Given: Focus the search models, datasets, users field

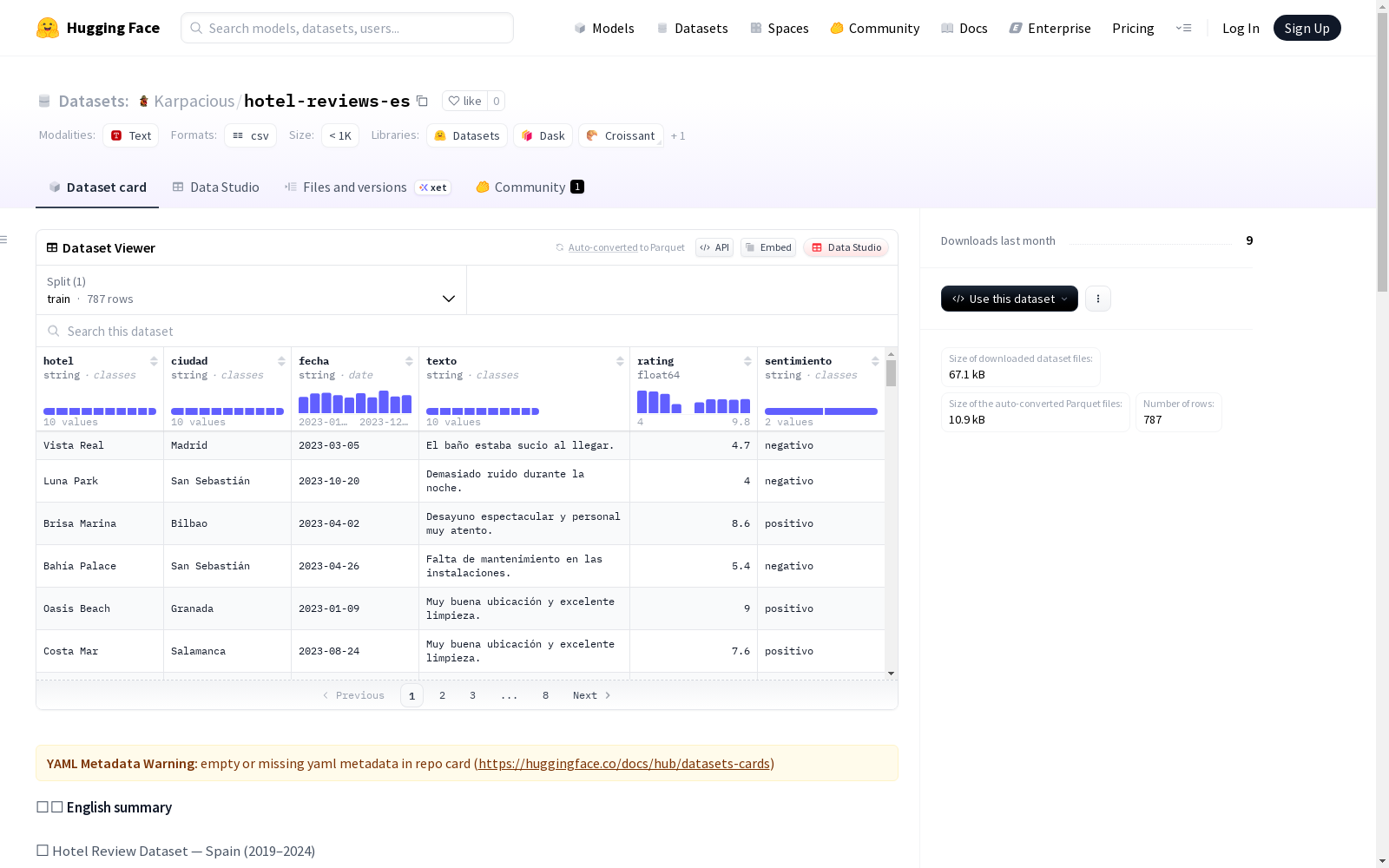Looking at the screenshot, I should [347, 28].
